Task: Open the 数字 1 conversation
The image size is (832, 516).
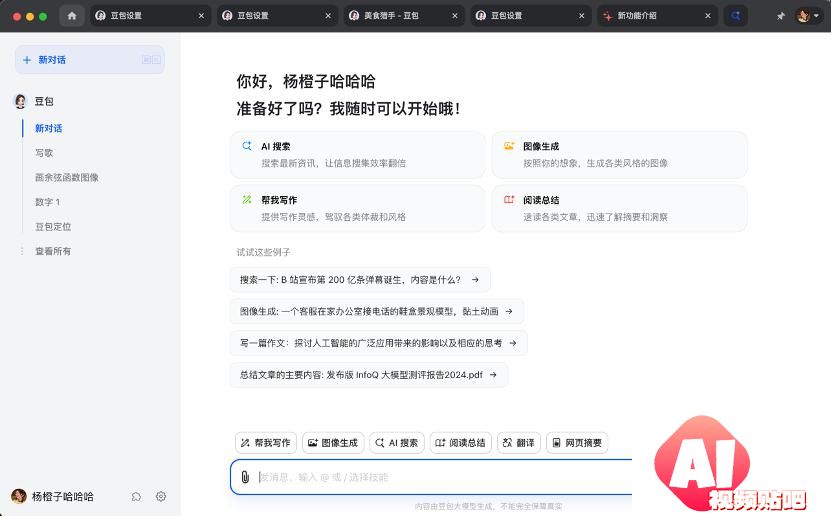Action: 47,202
